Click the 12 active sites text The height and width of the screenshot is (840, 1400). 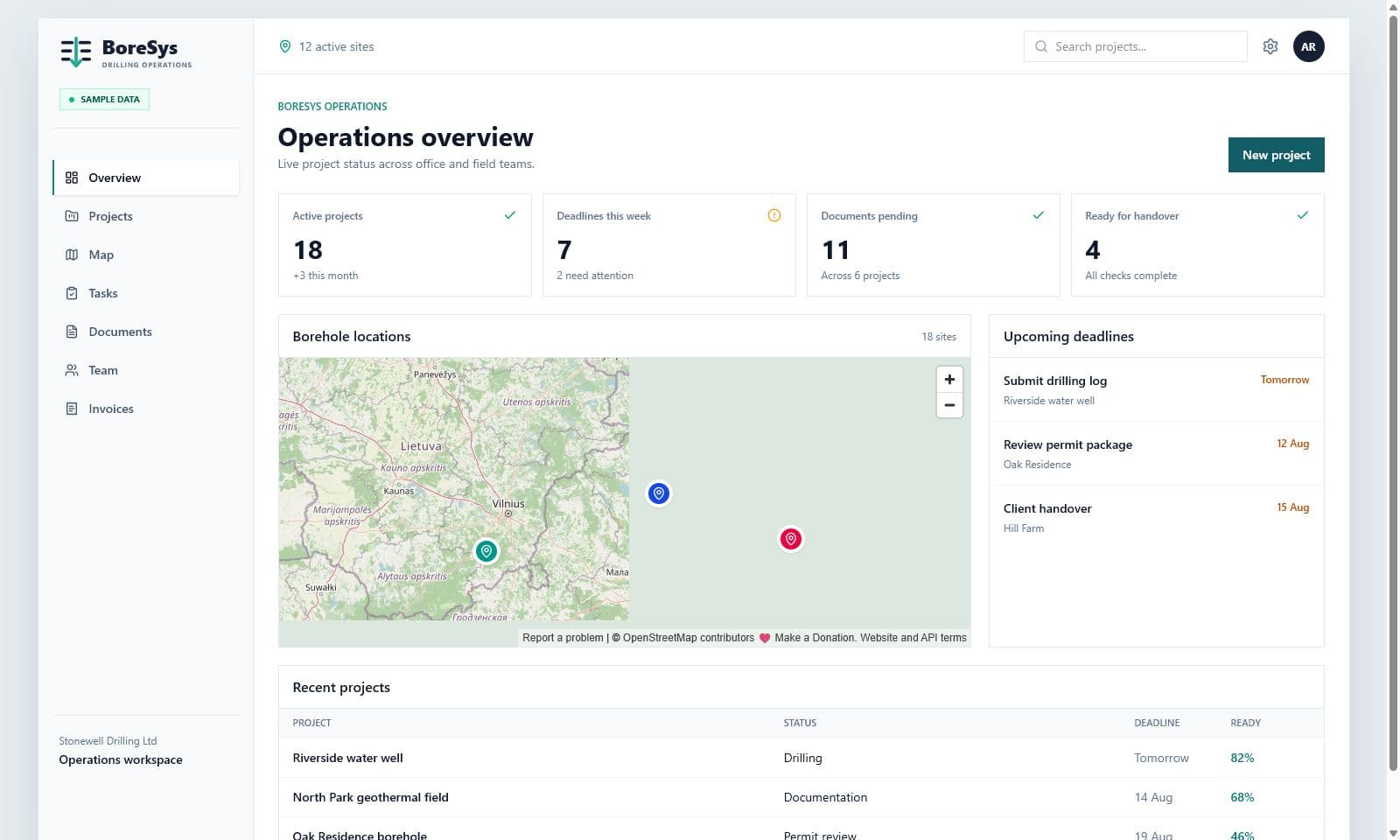tap(336, 46)
